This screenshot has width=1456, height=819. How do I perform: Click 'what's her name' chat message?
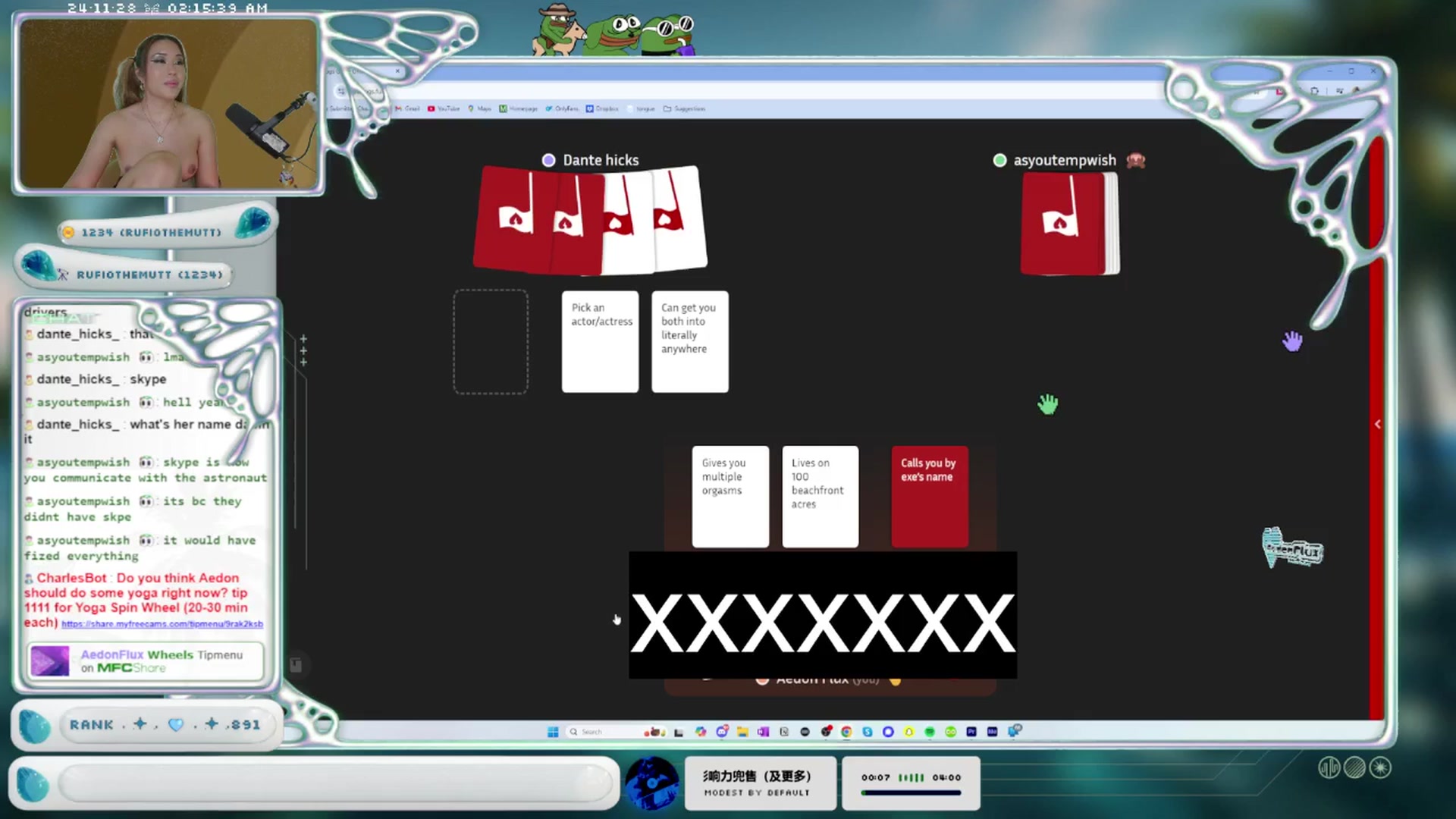[x=148, y=431]
